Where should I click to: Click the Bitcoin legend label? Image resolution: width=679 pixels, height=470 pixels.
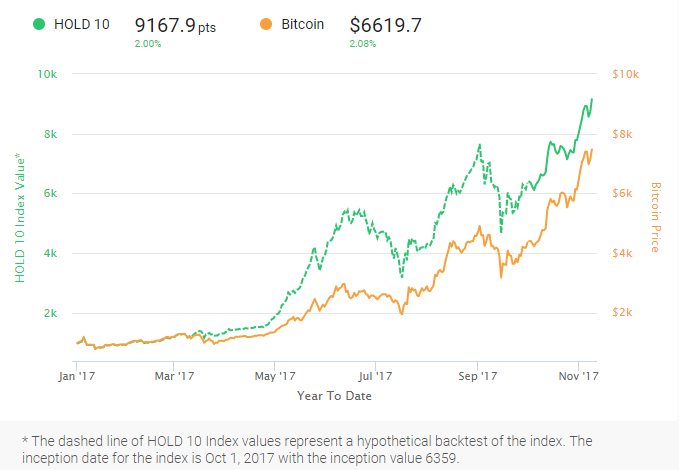point(303,24)
